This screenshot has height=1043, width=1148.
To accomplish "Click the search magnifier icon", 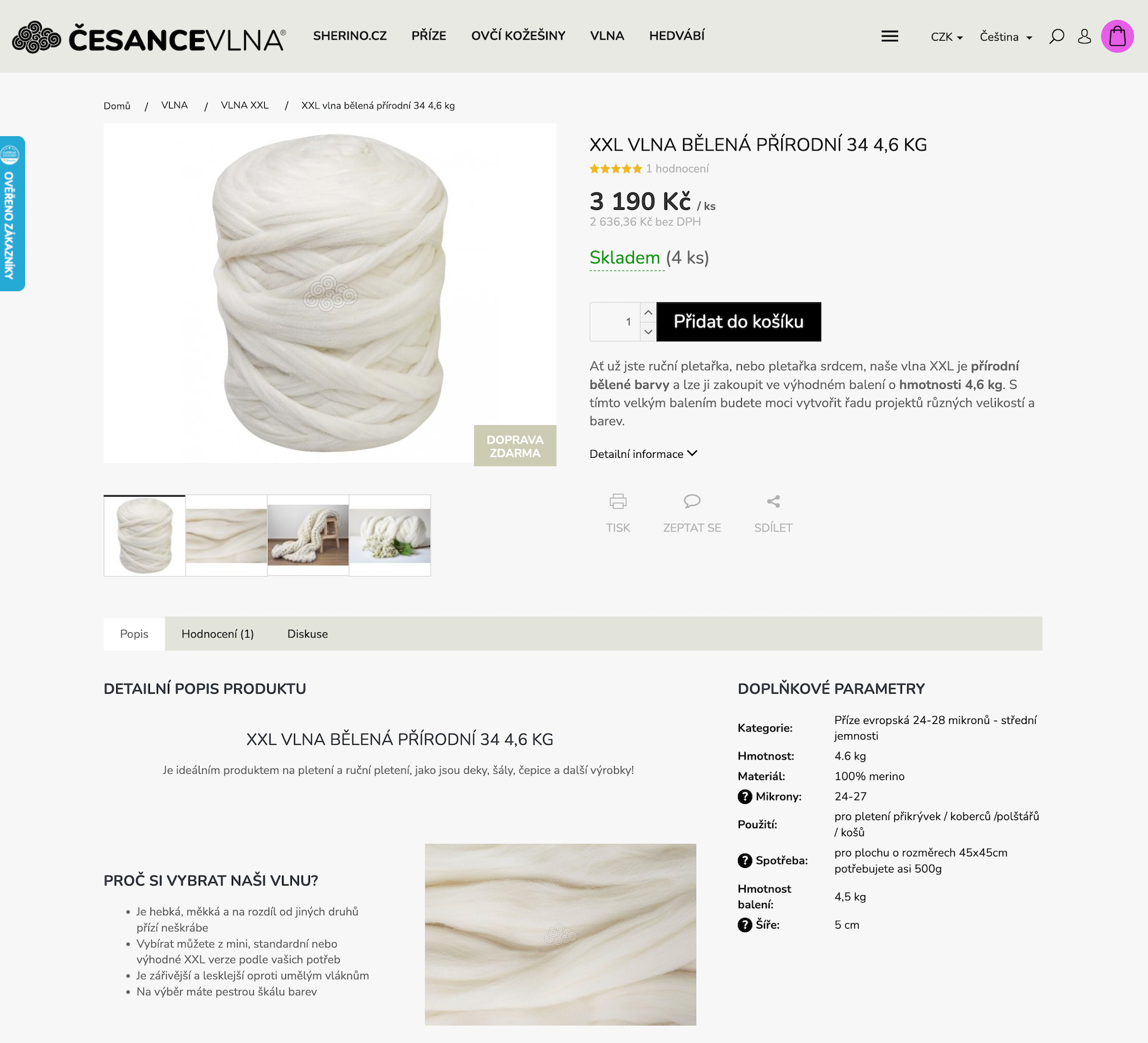I will pyautogui.click(x=1057, y=36).
